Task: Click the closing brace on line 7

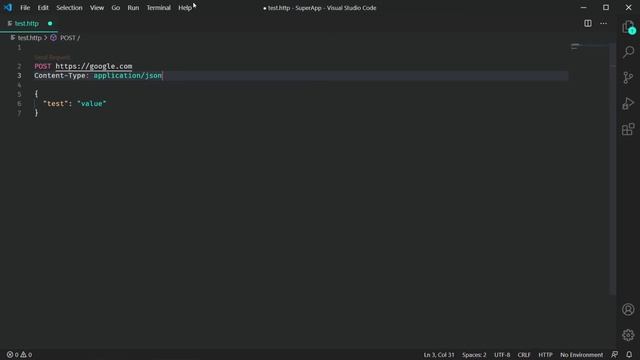Action: [x=36, y=113]
